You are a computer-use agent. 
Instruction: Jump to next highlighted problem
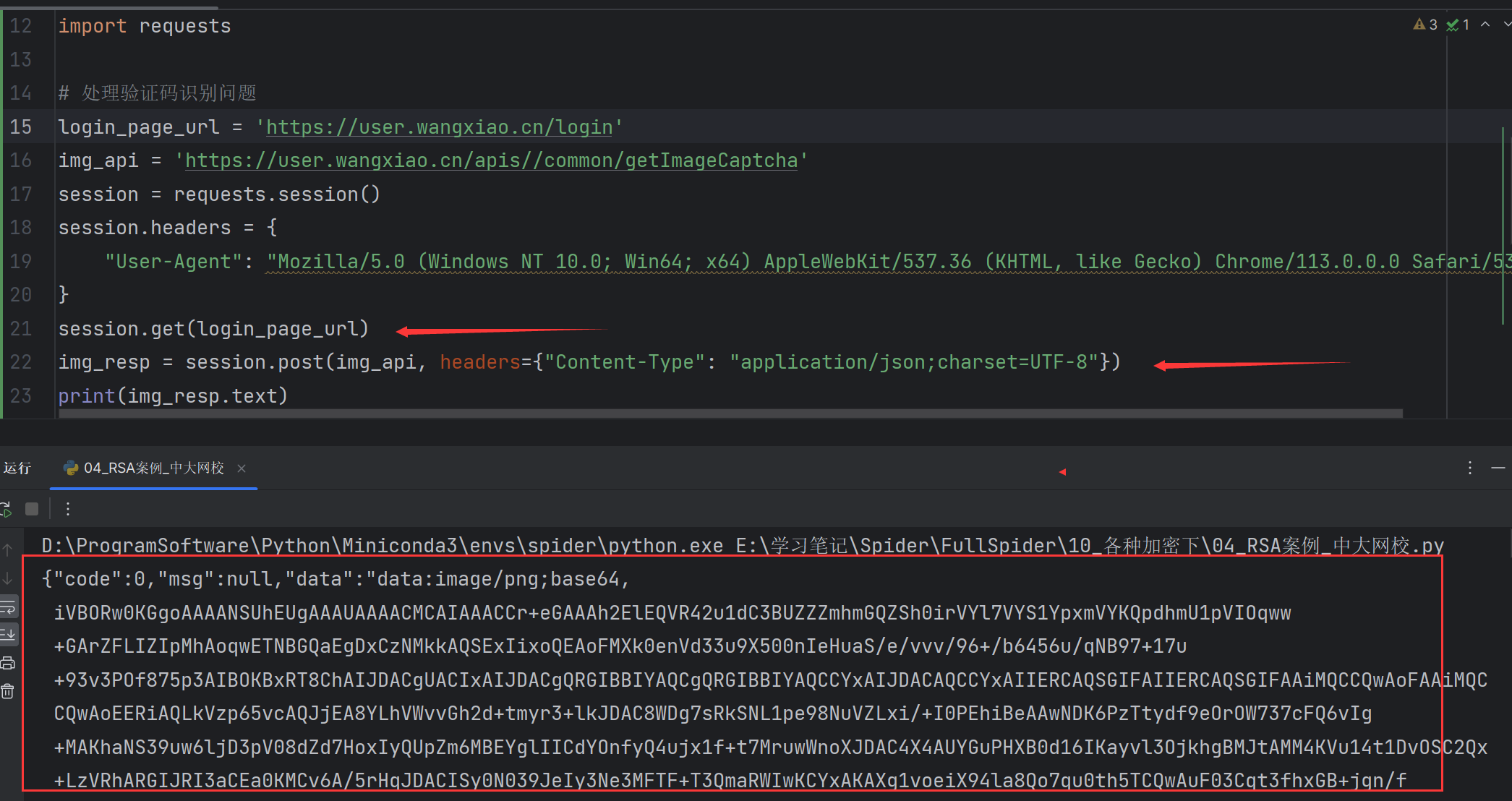[1506, 25]
